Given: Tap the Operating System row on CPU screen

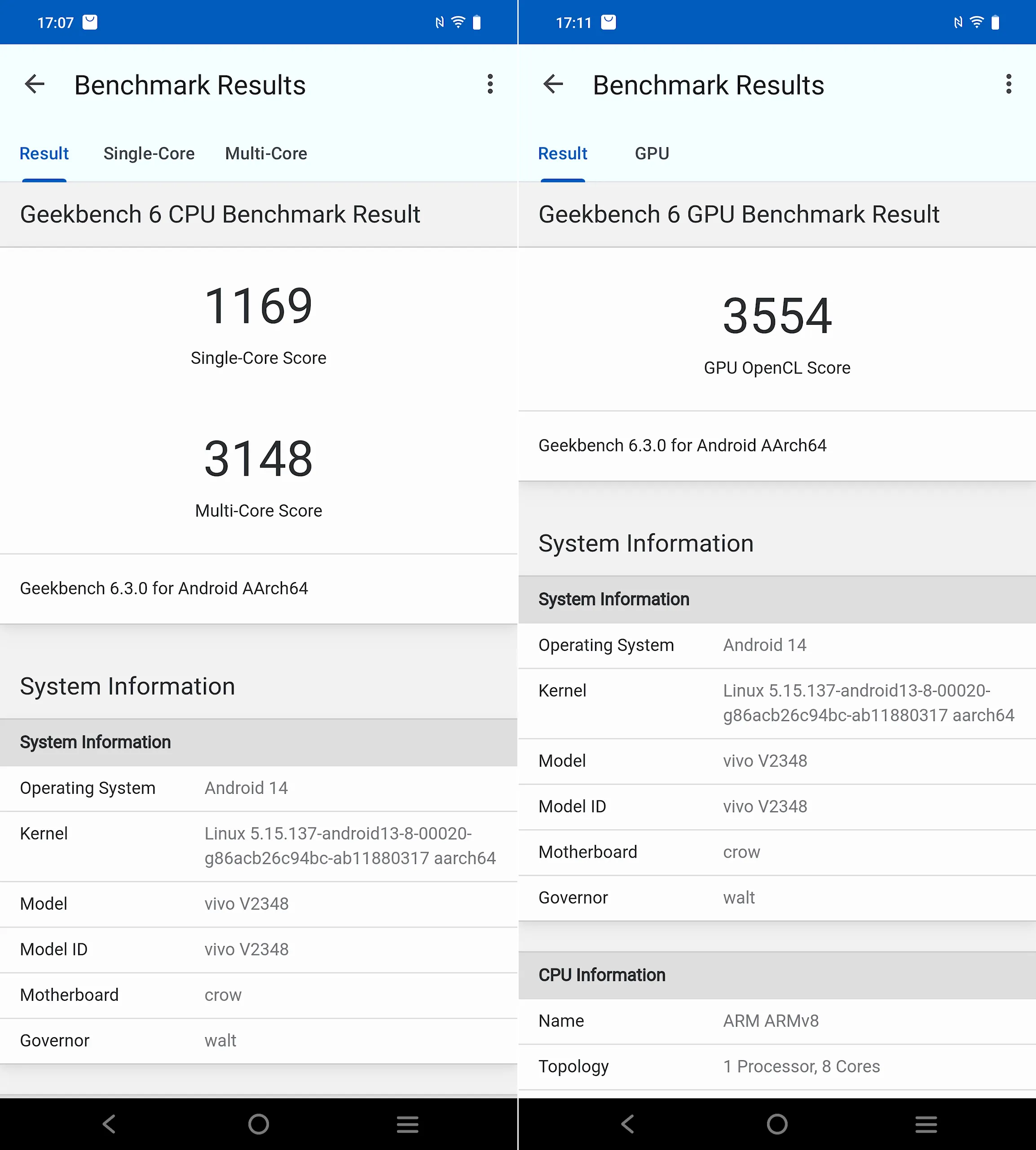Looking at the screenshot, I should (x=258, y=788).
